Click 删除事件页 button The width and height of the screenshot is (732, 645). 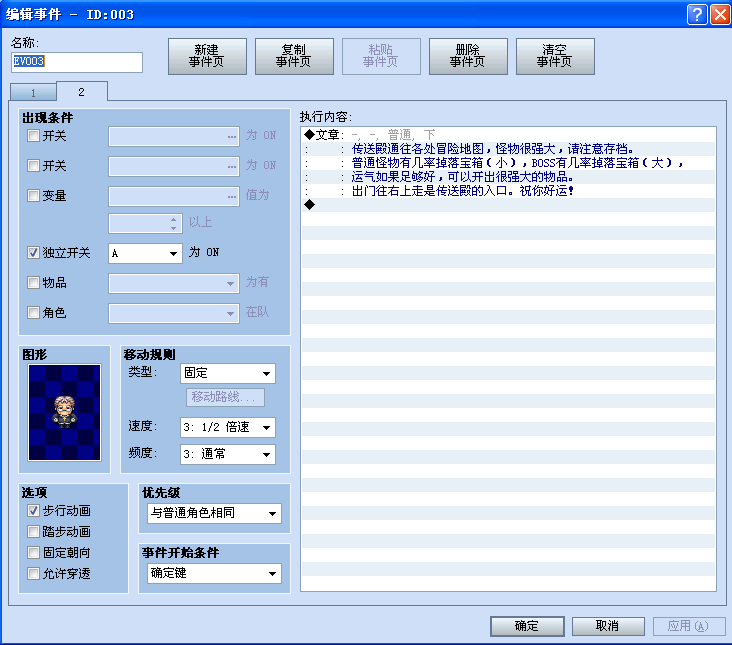point(468,56)
